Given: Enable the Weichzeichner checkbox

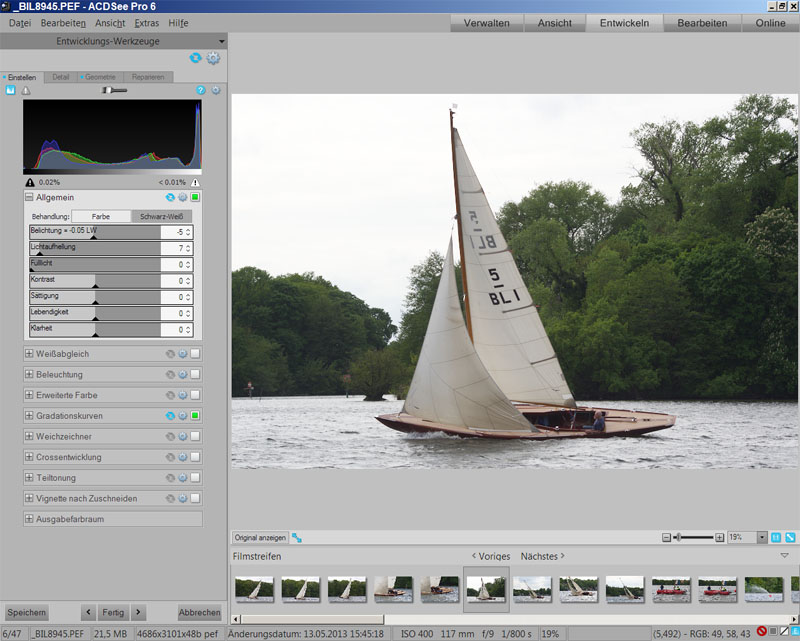Looking at the screenshot, I should tap(196, 437).
